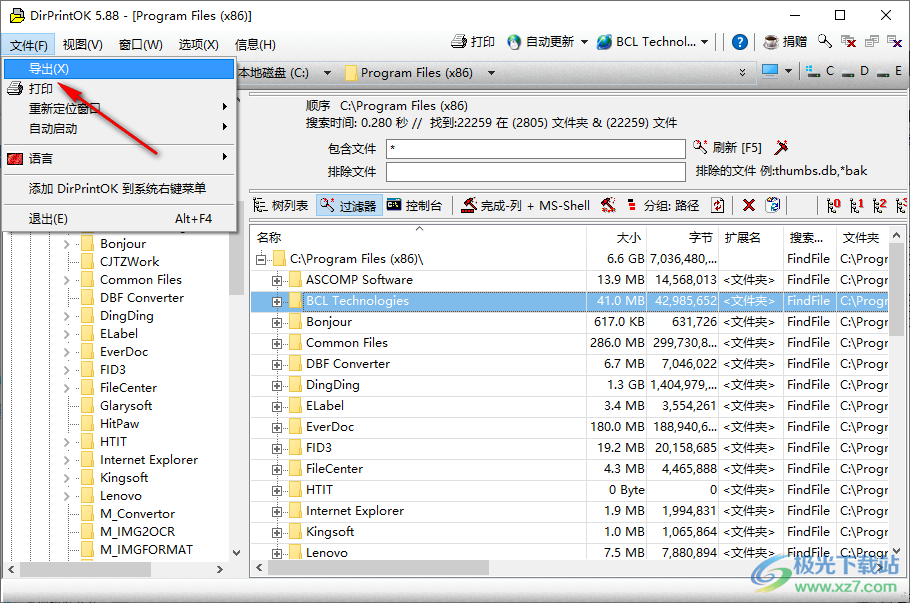910x603 pixels.
Task: Open the 视图(V) menu
Action: tap(81, 45)
